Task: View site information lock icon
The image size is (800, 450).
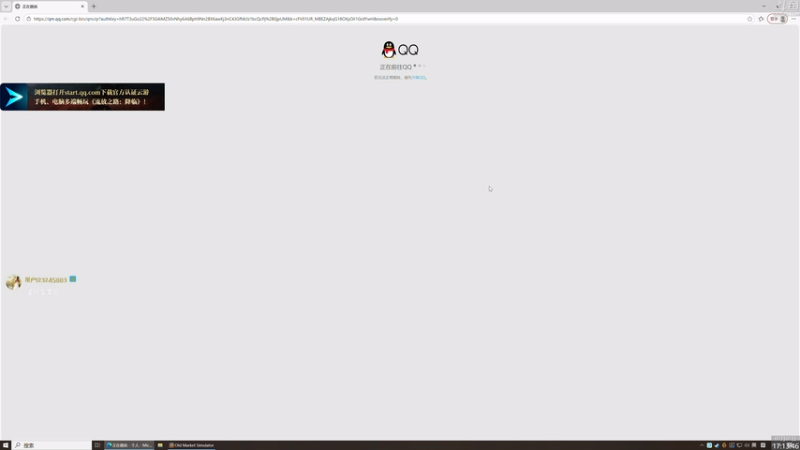Action: pyautogui.click(x=29, y=19)
